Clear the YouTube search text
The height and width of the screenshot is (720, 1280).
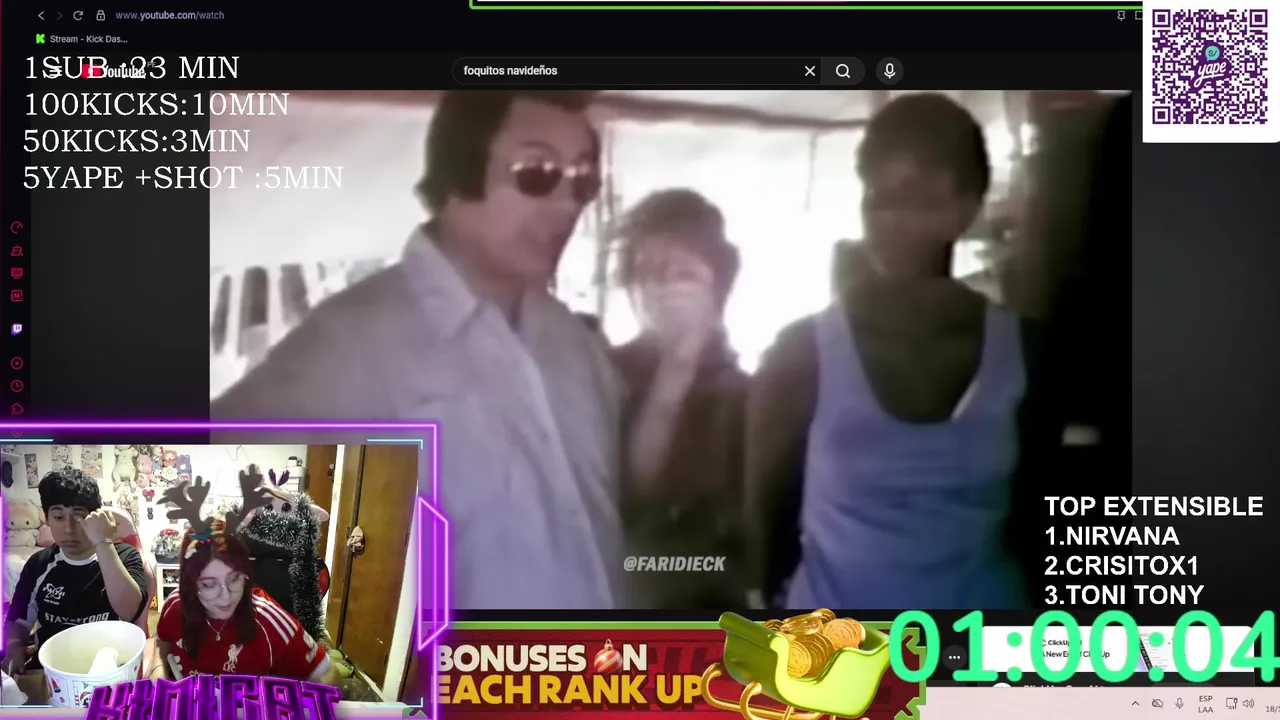(x=810, y=71)
